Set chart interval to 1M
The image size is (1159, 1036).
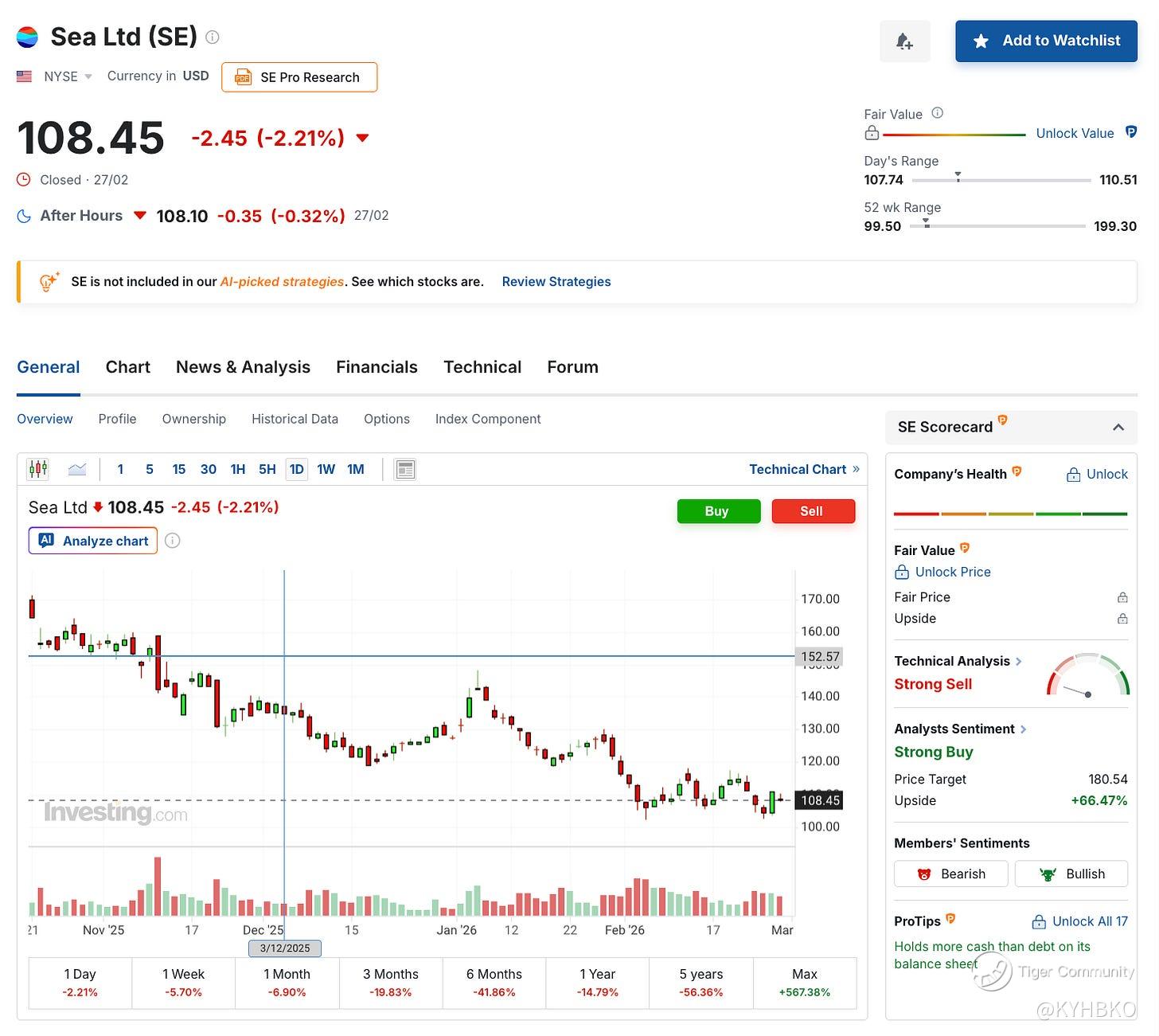[356, 469]
